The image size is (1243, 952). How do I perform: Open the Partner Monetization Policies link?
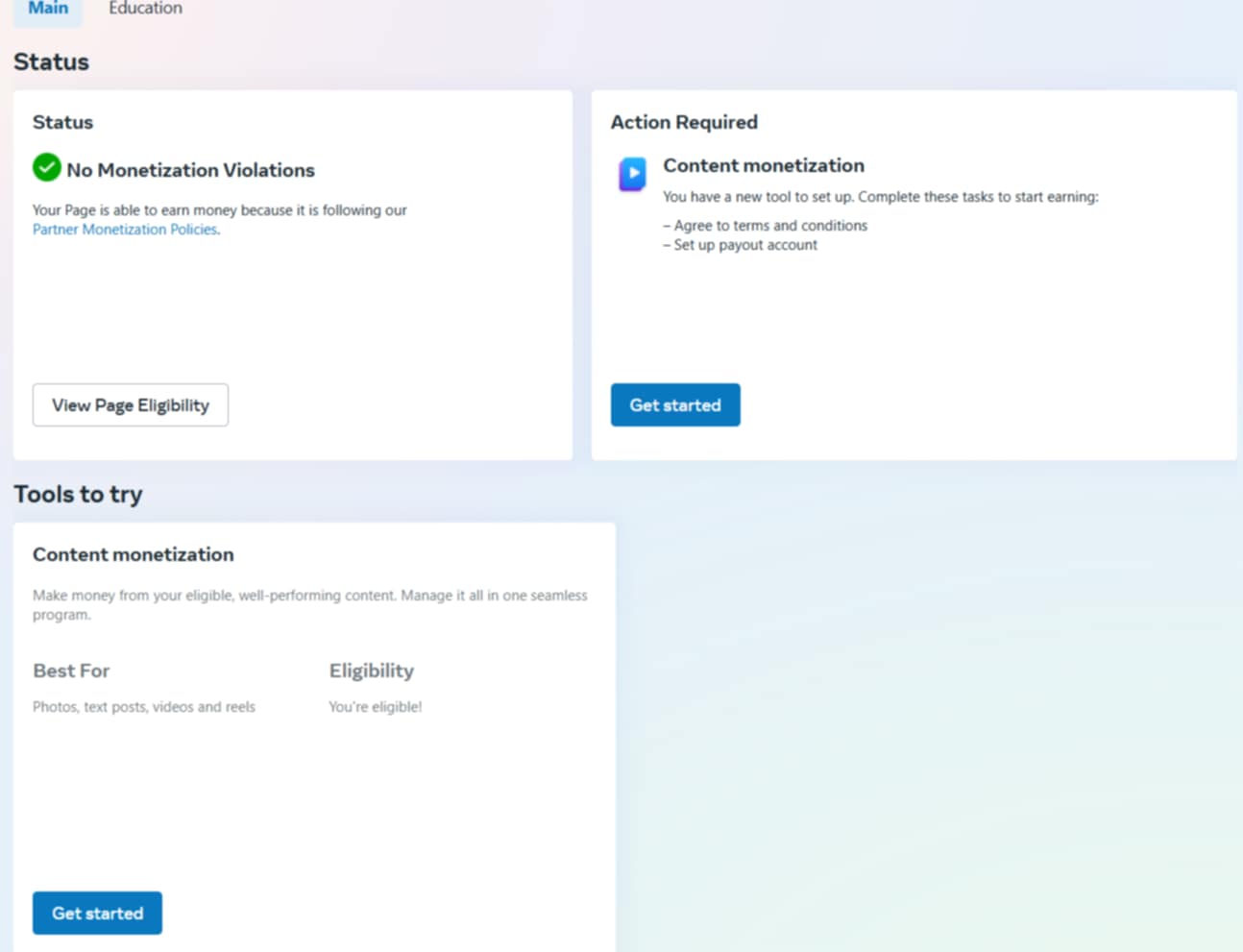125,230
